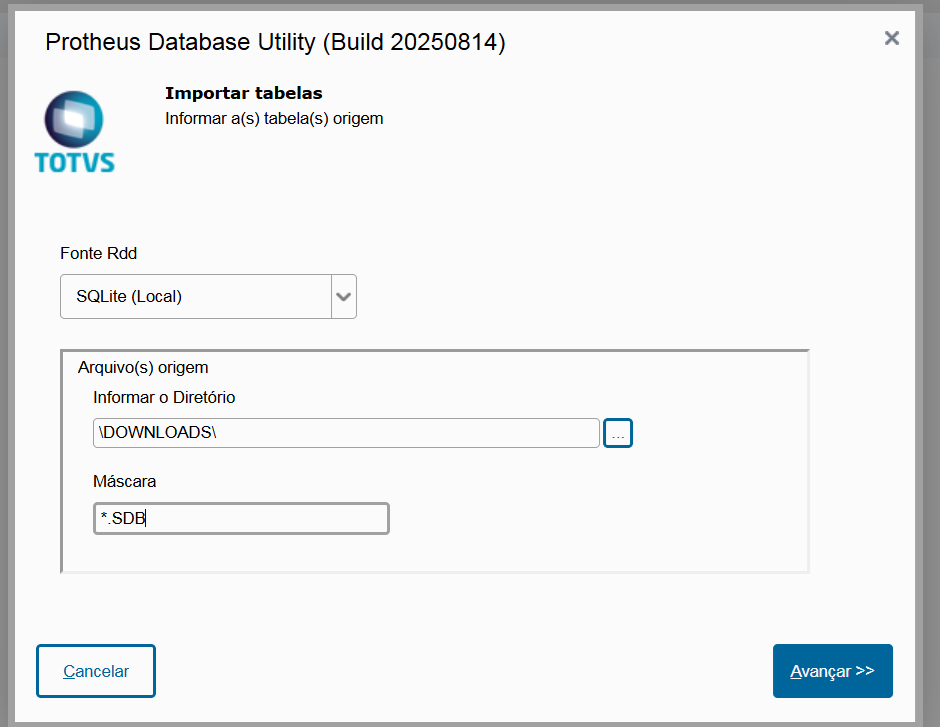Image resolution: width=940 pixels, height=727 pixels.
Task: Click the Importar tabelas heading
Action: (243, 93)
